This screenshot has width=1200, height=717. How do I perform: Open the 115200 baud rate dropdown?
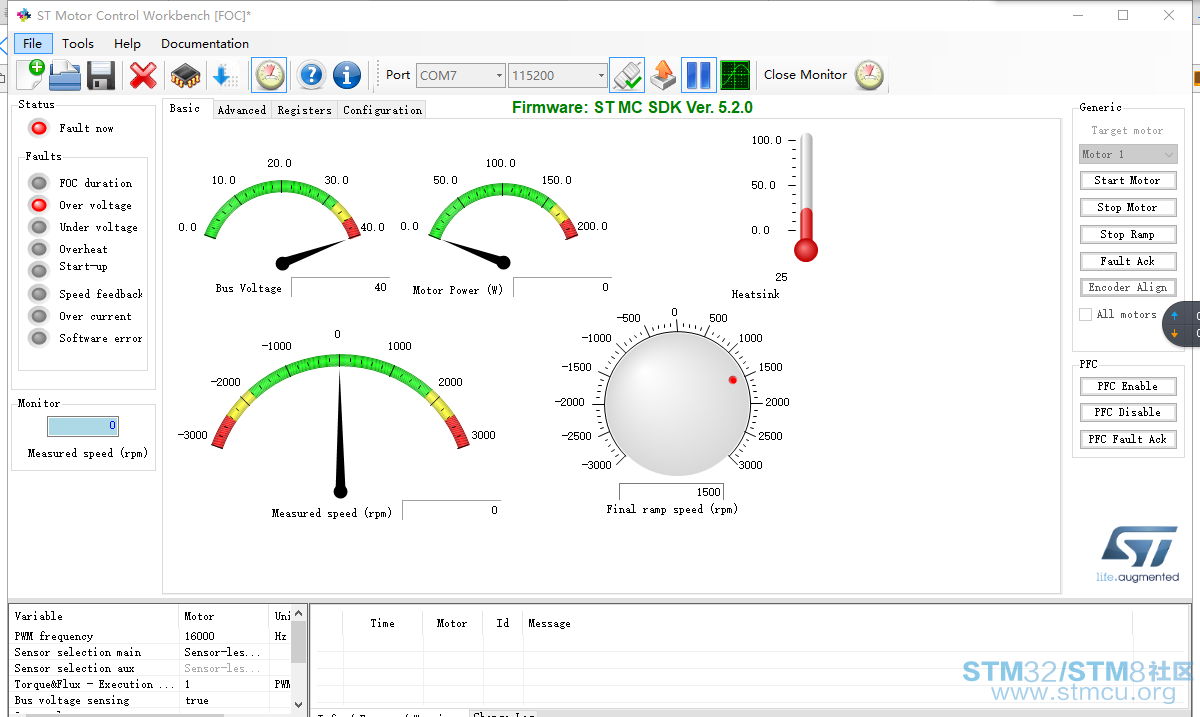(557, 75)
